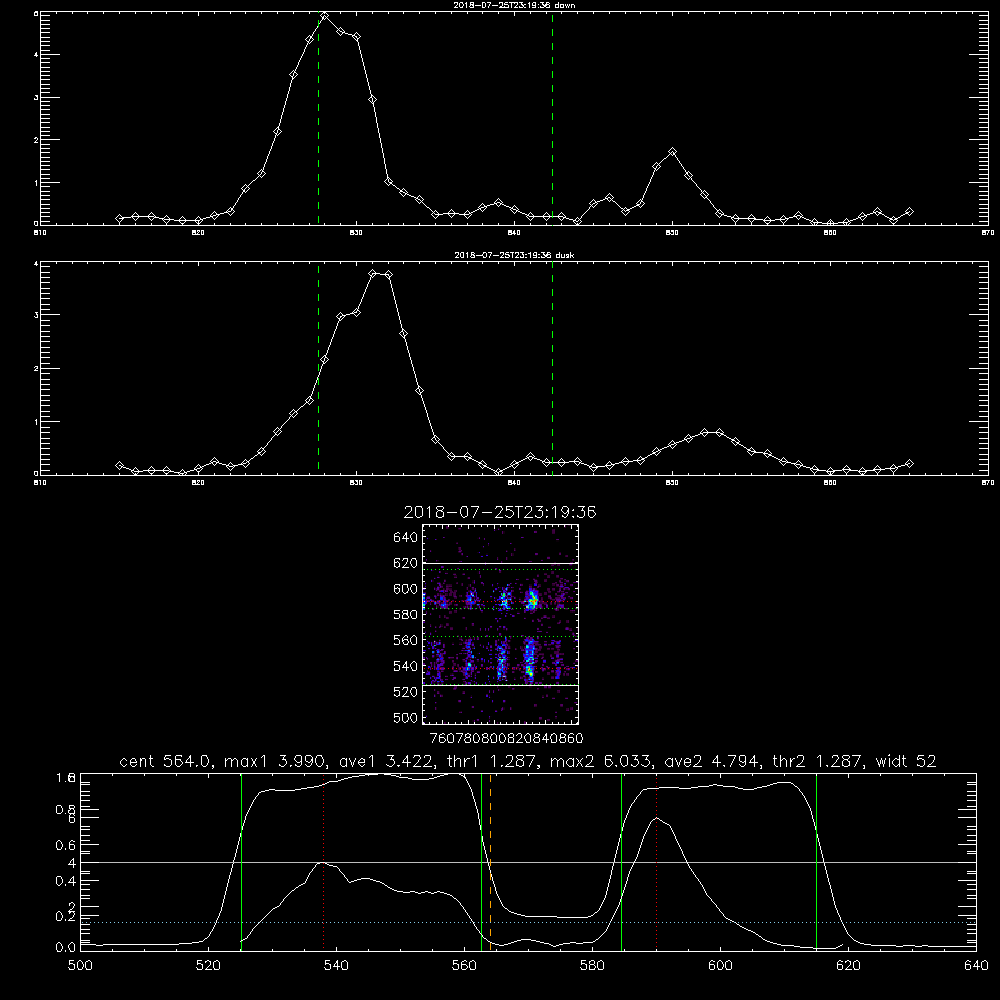Click the '620' label on bottom plot x-axis
This screenshot has width=1000, height=1000.
(848, 966)
